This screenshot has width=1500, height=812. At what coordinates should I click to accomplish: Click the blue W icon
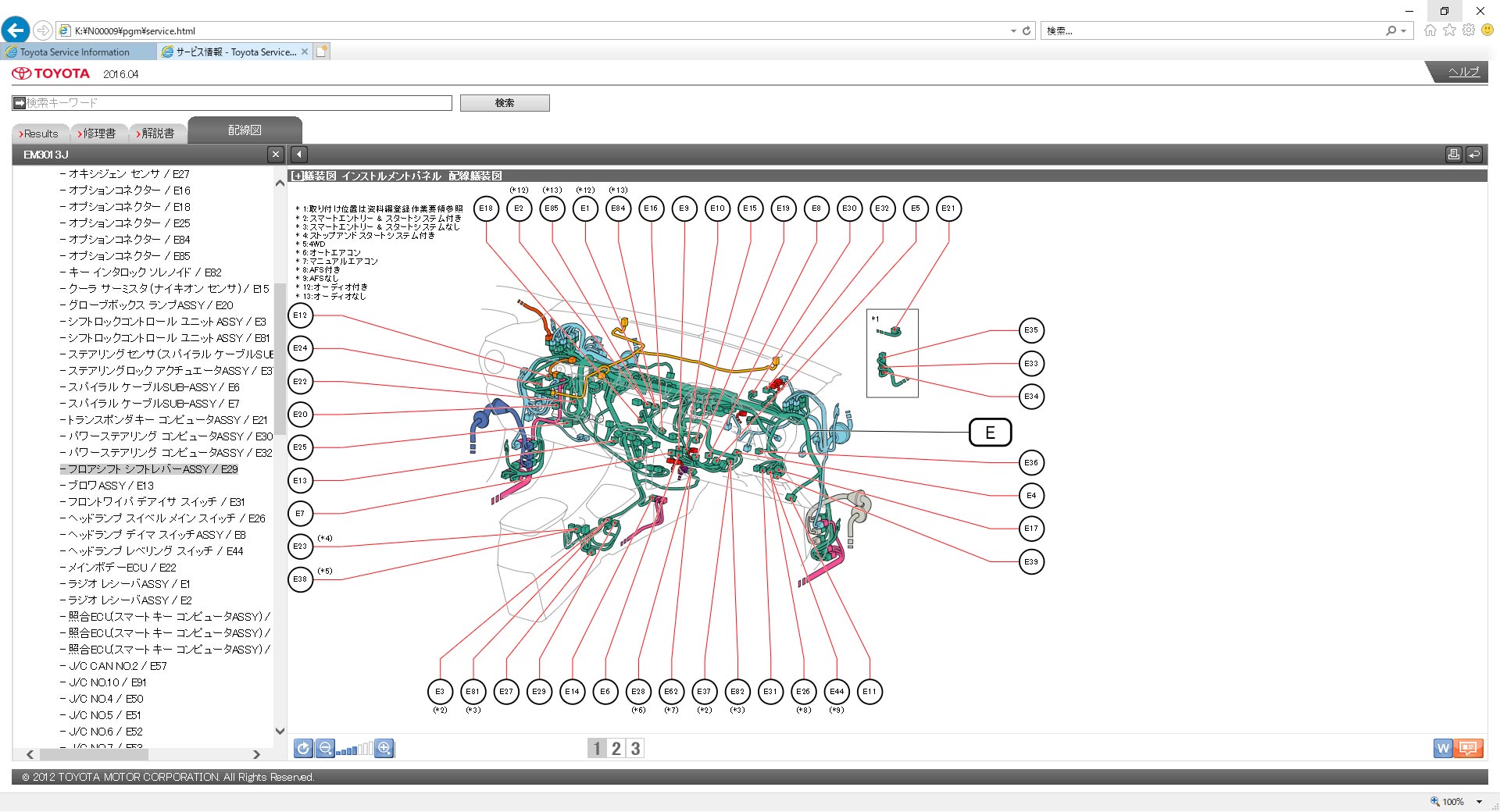click(1443, 749)
